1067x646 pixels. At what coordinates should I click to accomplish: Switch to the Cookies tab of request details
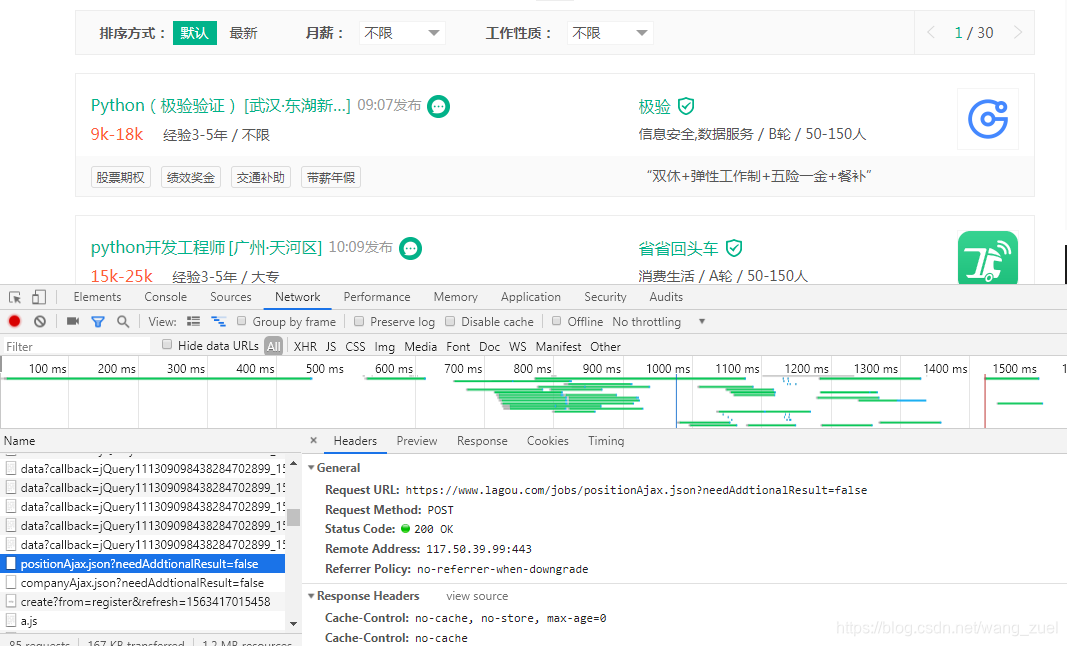tap(547, 440)
